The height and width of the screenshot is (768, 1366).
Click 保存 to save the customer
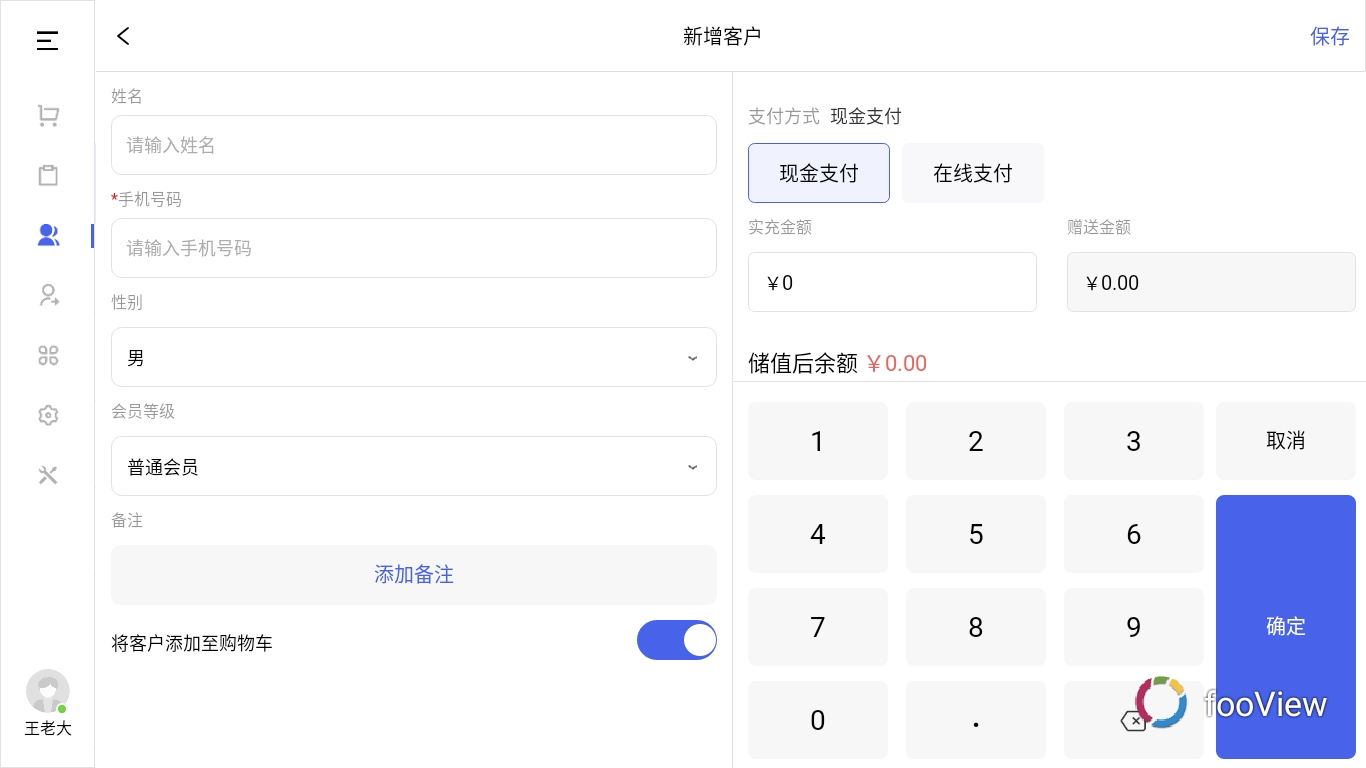point(1329,36)
